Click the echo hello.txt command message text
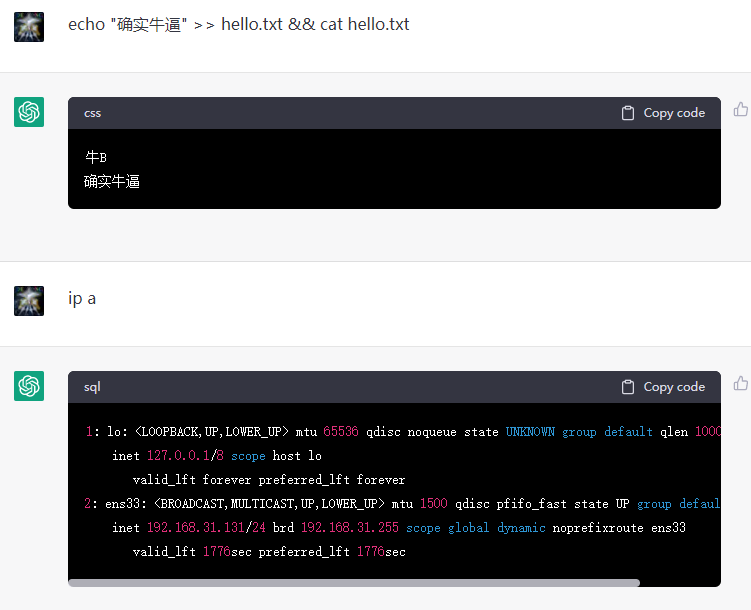Image resolution: width=751 pixels, height=610 pixels. click(238, 25)
